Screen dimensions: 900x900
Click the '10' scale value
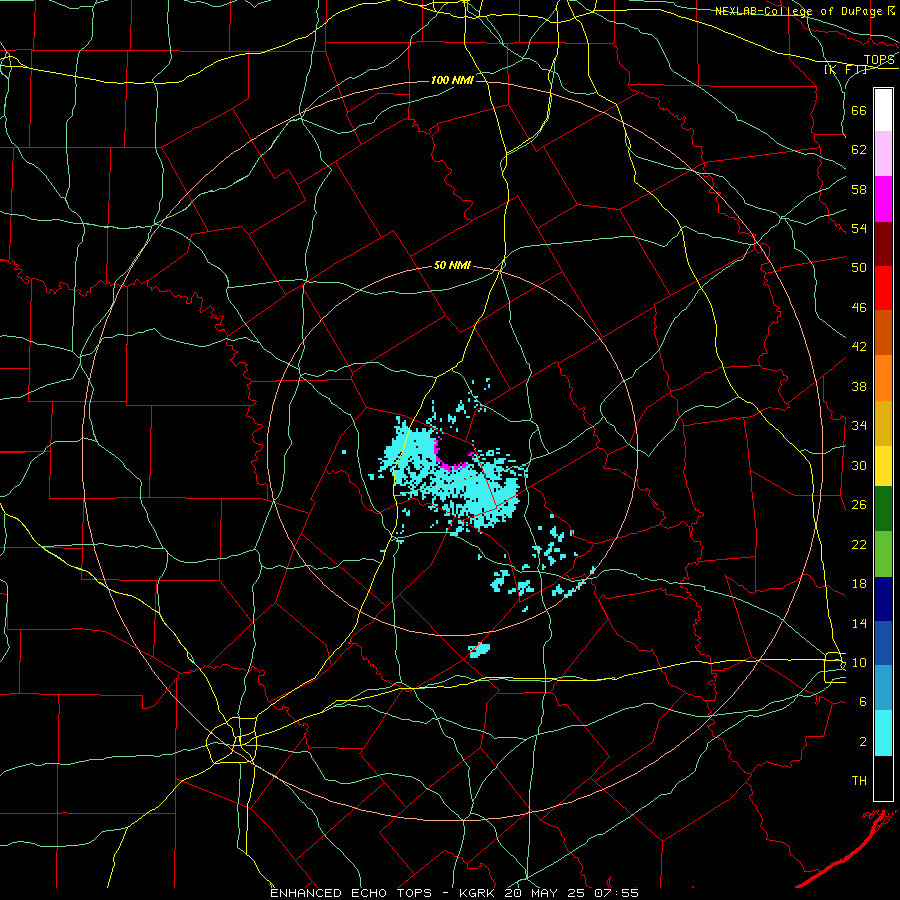coord(859,663)
